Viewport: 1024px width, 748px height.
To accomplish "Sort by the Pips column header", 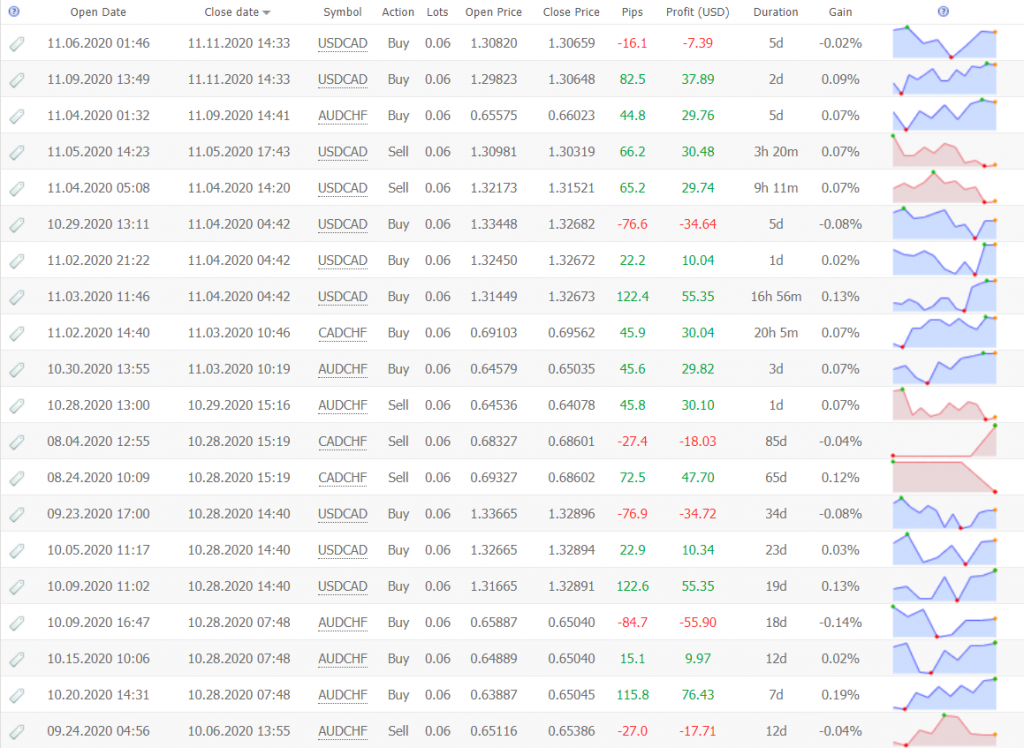I will click(x=632, y=13).
